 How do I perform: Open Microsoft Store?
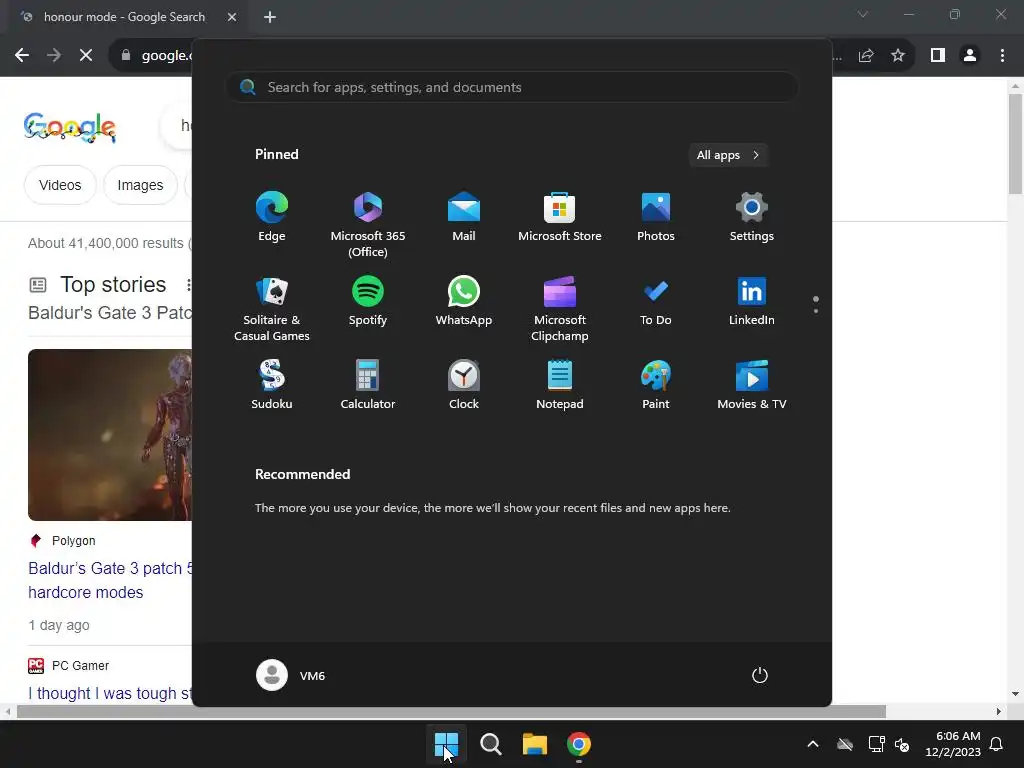tap(560, 217)
